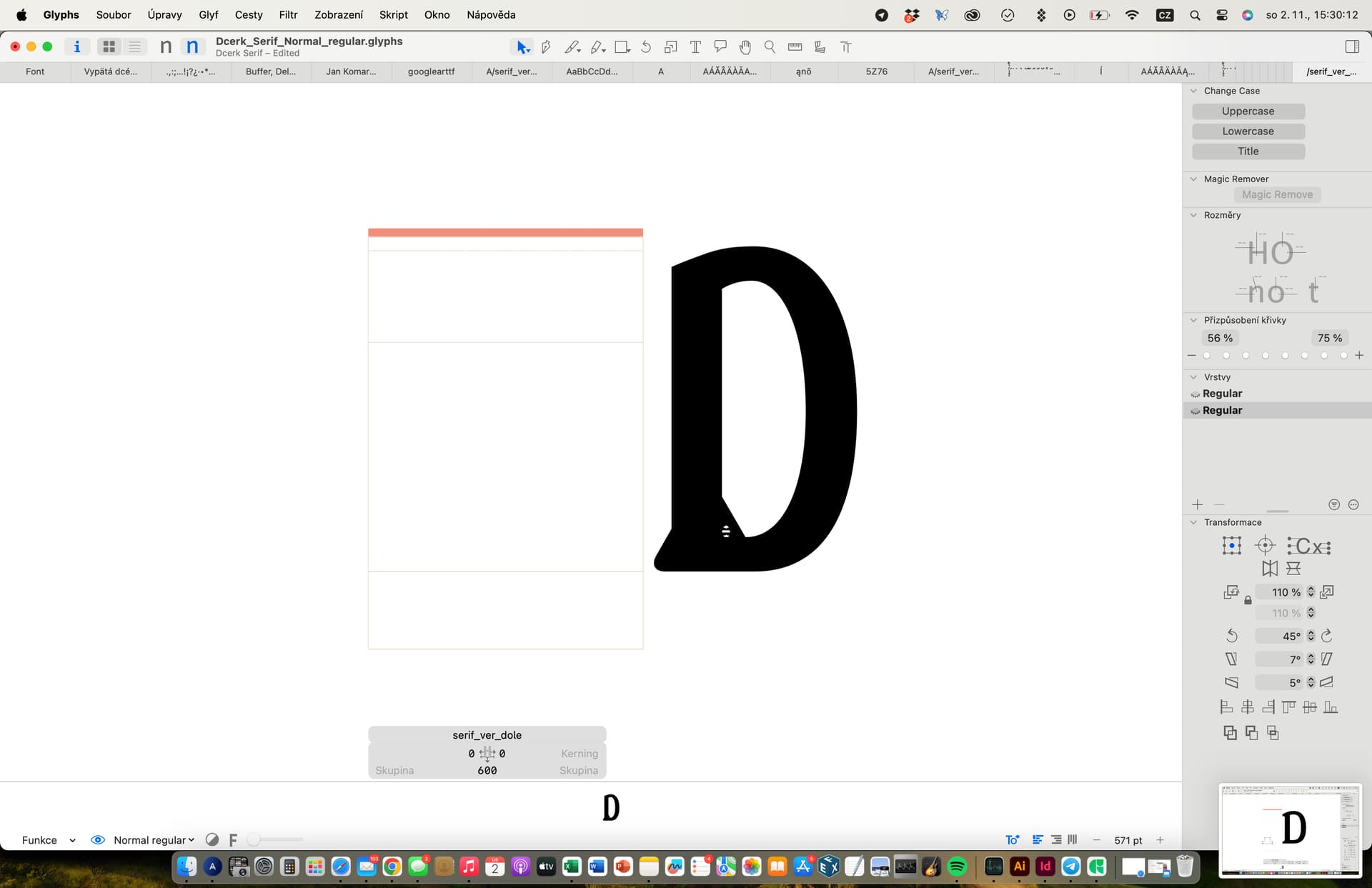Open the Normal regular instance dropdown
The image size is (1372, 888).
click(x=154, y=840)
